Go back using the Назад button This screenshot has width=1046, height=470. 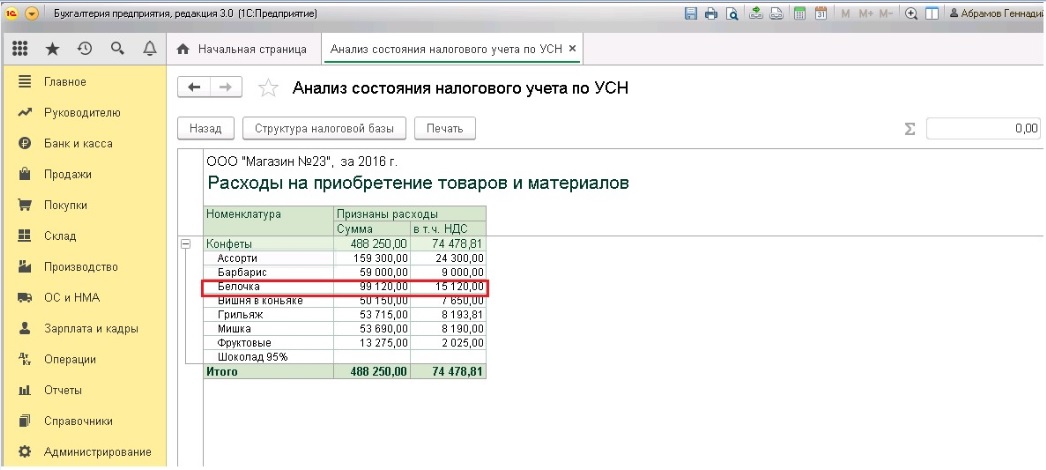point(205,128)
